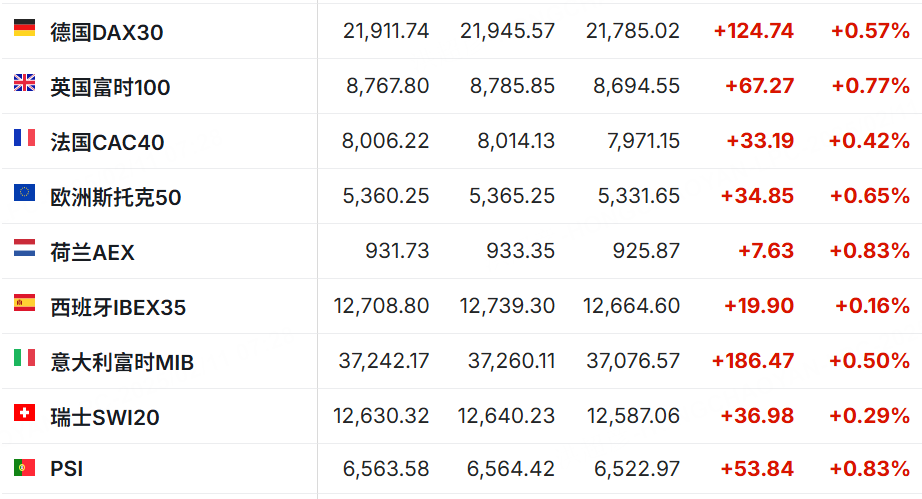Screen dimensions: 922x499
Task: Select the +186.47 change value
Action: pos(753,361)
